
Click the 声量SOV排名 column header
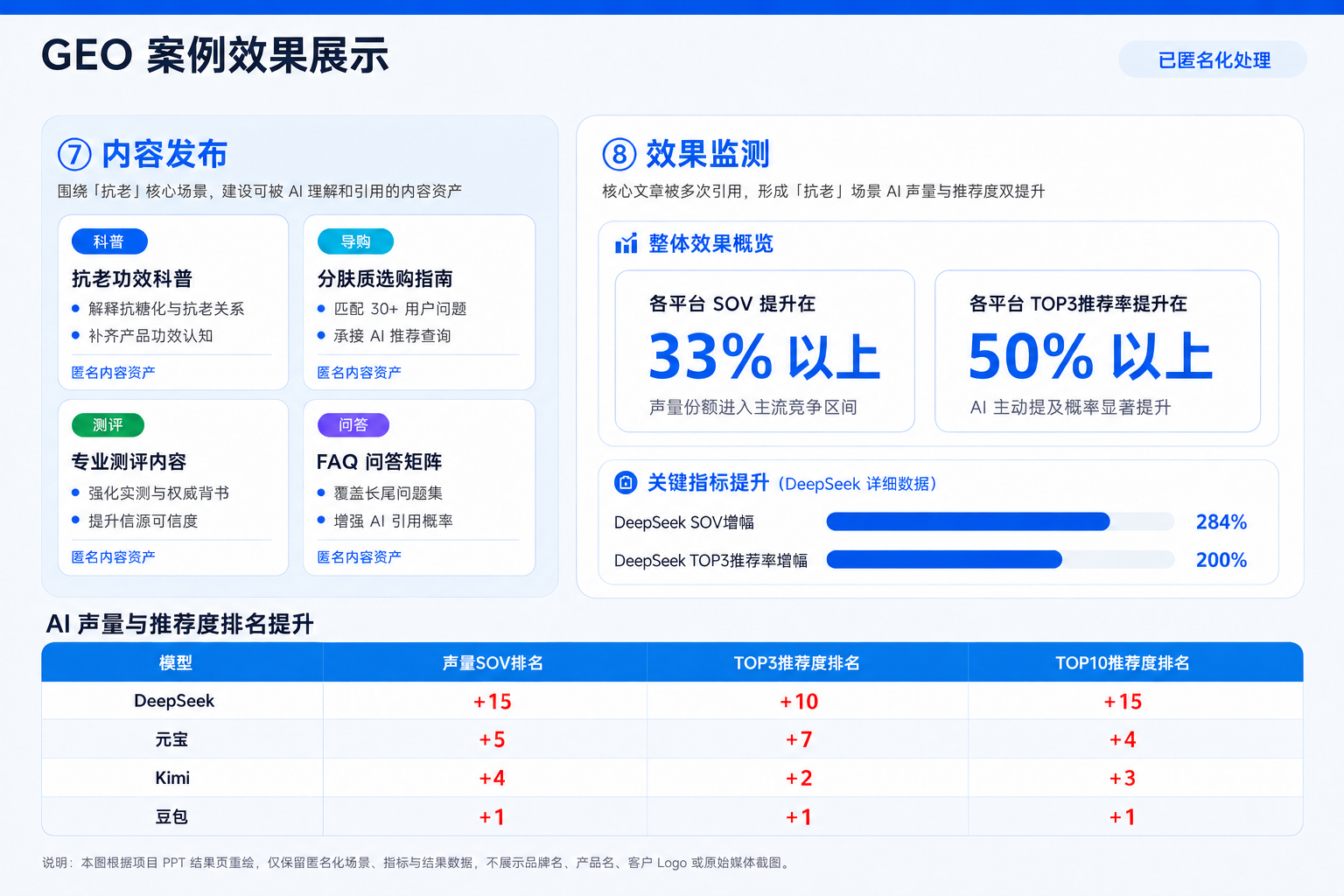493,662
